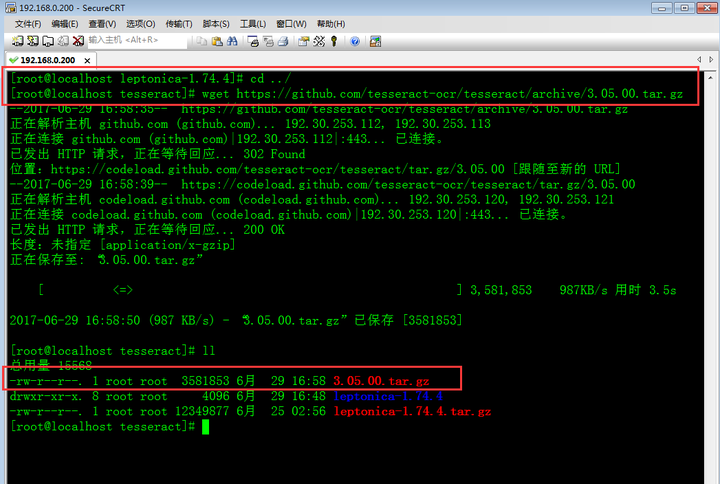The height and width of the screenshot is (484, 720).
Task: Open the 工具(L) menu
Action: pos(253,24)
